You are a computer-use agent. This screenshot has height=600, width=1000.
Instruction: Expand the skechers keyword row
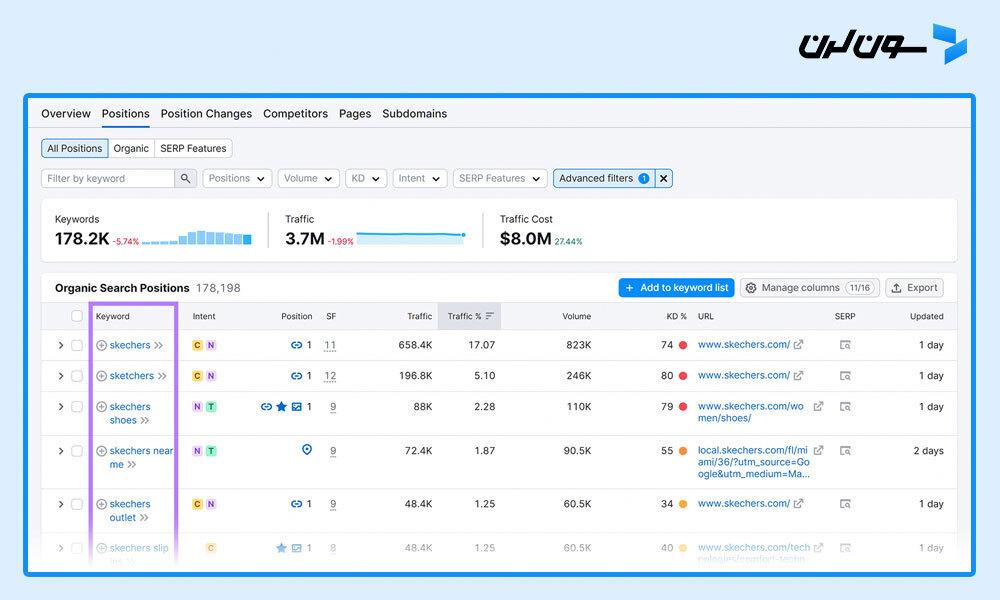pos(61,346)
